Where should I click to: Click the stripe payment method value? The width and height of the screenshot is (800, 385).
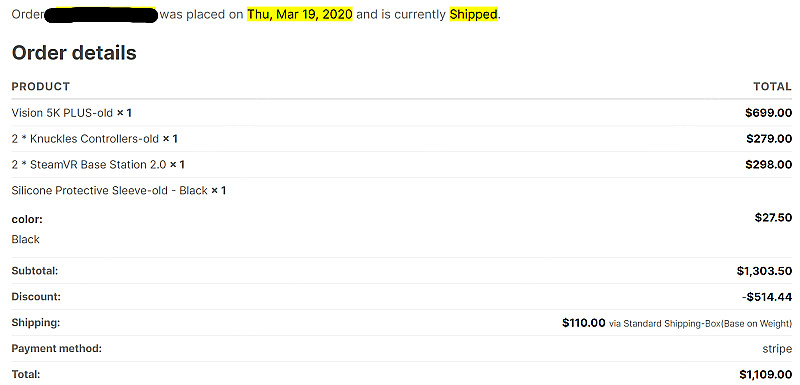[777, 349]
